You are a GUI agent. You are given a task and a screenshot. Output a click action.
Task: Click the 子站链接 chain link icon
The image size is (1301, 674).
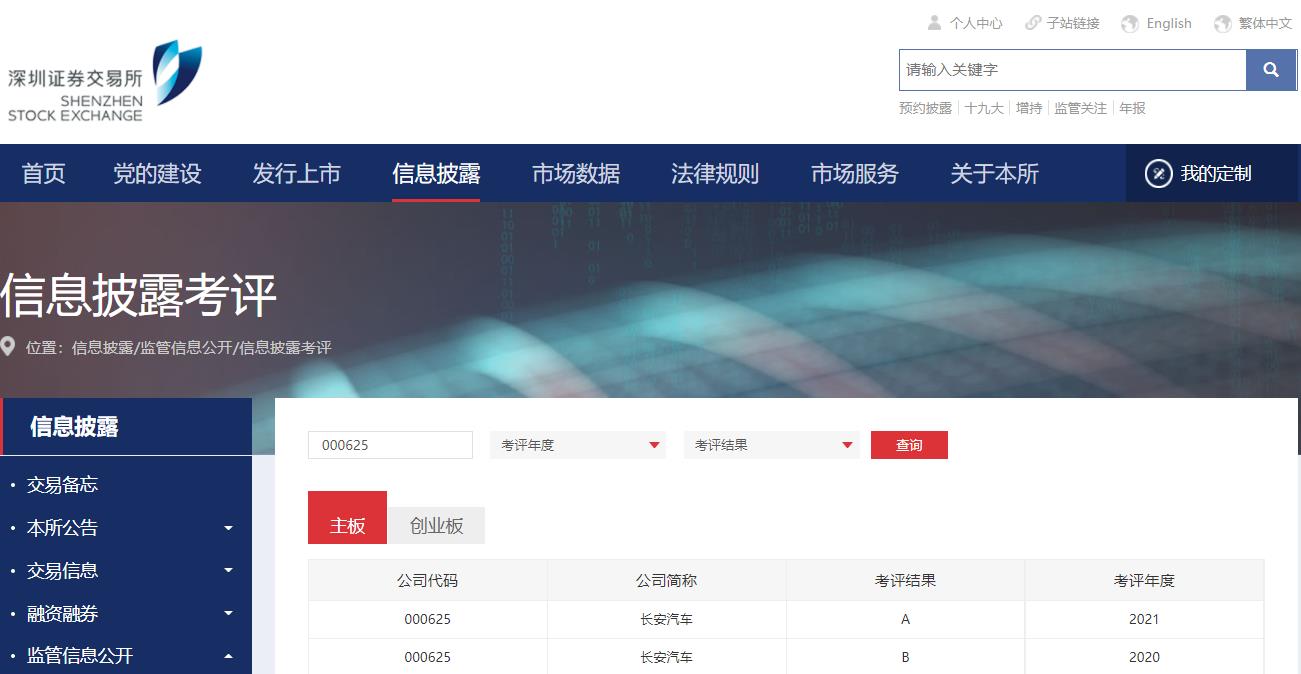click(1033, 23)
